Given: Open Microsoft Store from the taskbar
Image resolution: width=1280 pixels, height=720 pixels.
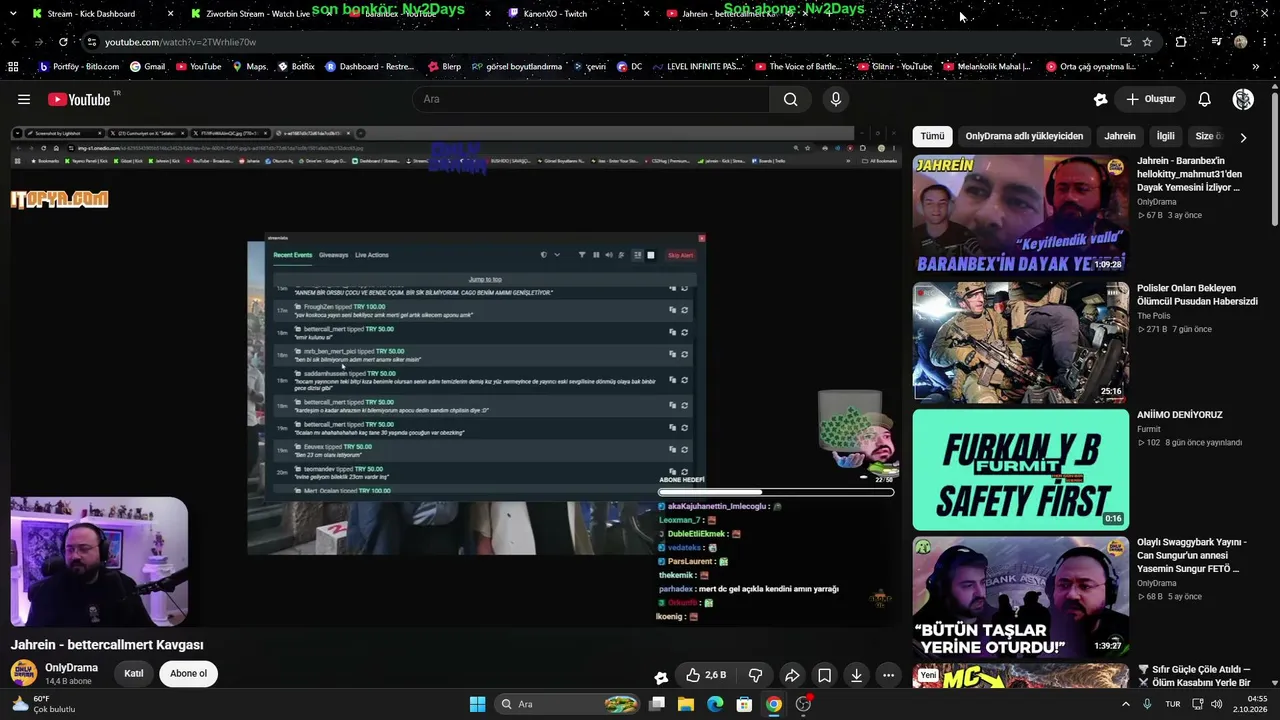Looking at the screenshot, I should [x=744, y=704].
